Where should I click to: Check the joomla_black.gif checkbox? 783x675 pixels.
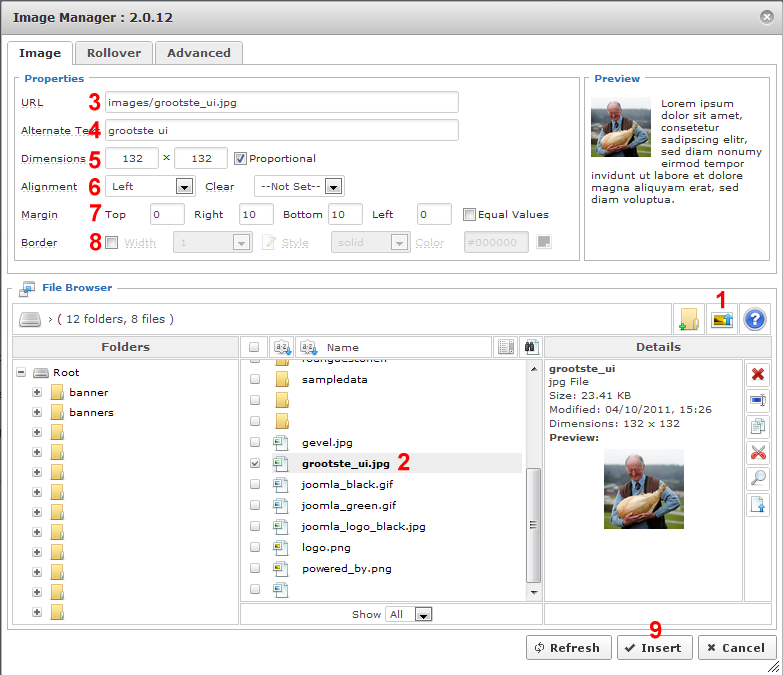(x=255, y=484)
